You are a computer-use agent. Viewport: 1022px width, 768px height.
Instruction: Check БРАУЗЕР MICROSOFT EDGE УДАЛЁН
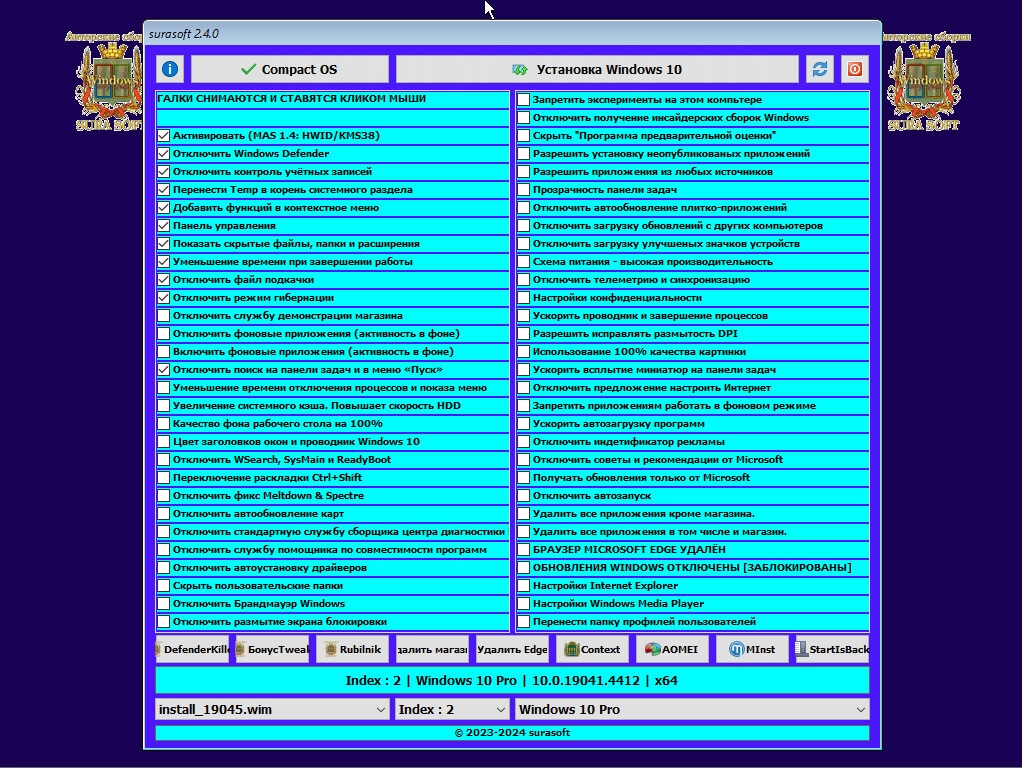click(x=523, y=550)
